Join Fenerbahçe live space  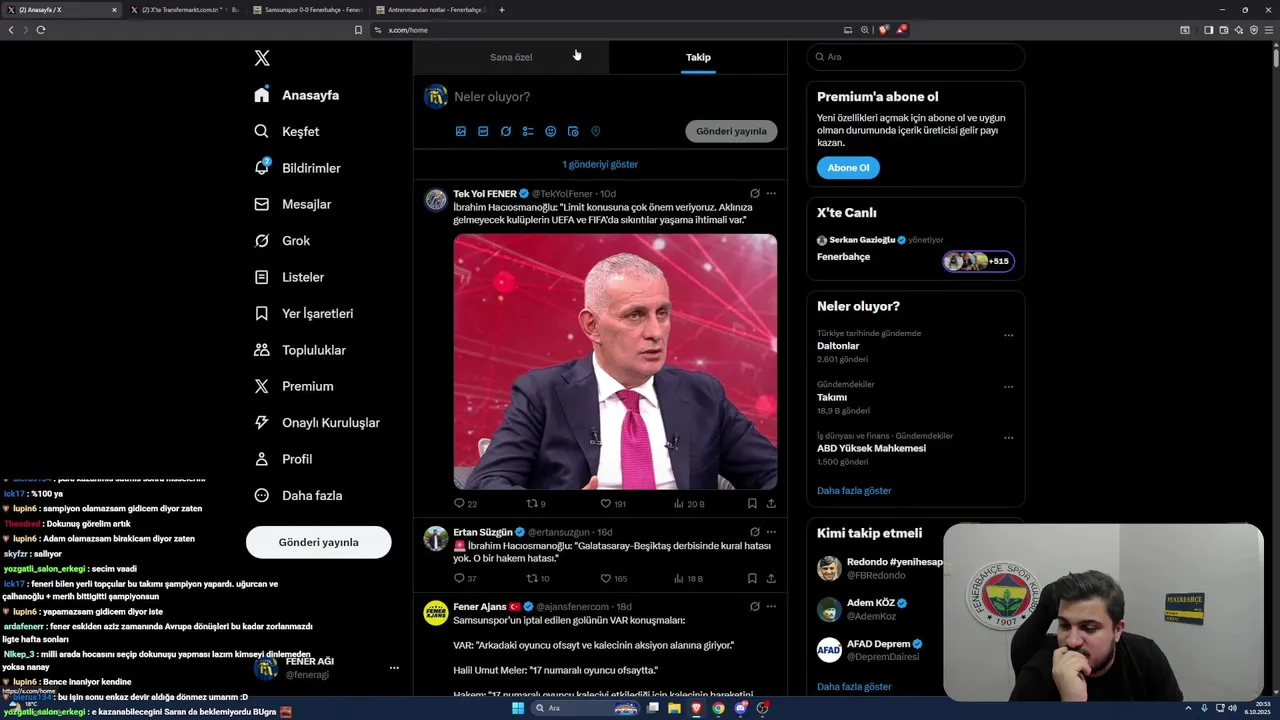[916, 250]
